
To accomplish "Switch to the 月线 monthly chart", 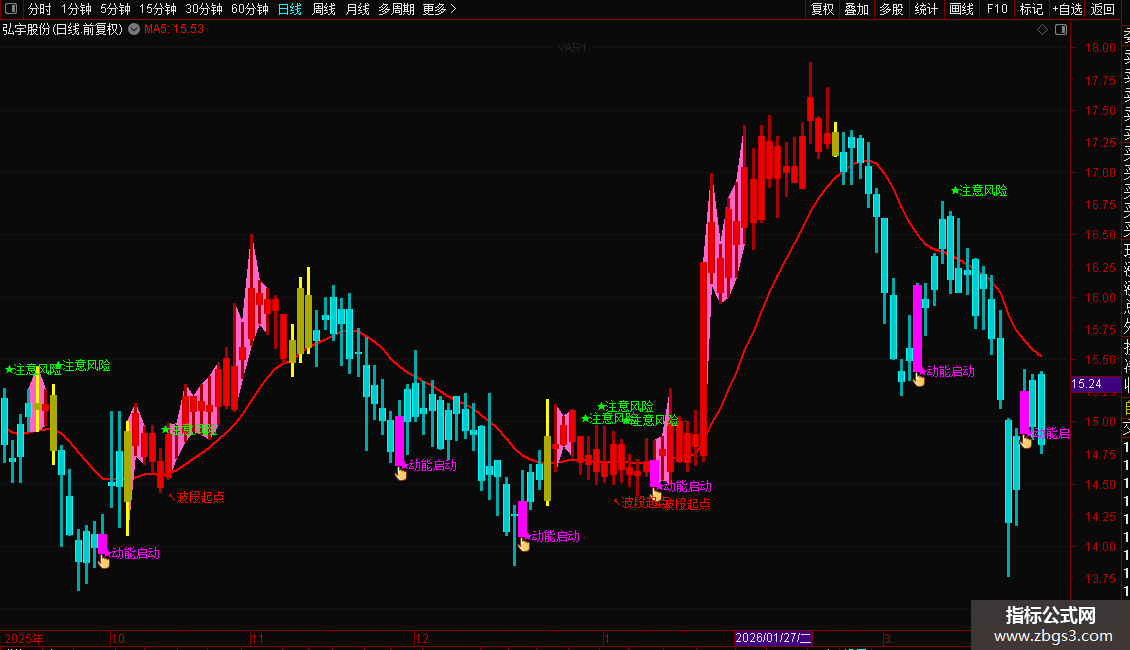I will pyautogui.click(x=357, y=9).
